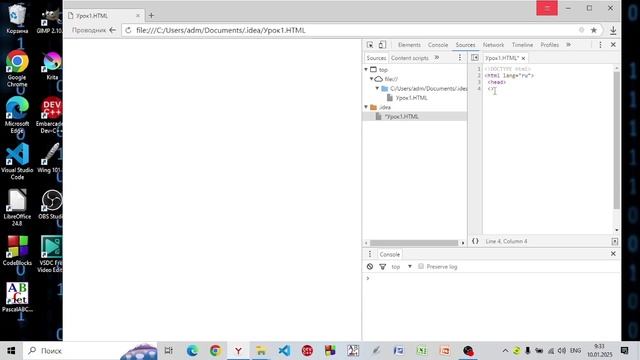Switch to Content scripts navigator tab
This screenshot has height=360, width=640.
[410, 58]
